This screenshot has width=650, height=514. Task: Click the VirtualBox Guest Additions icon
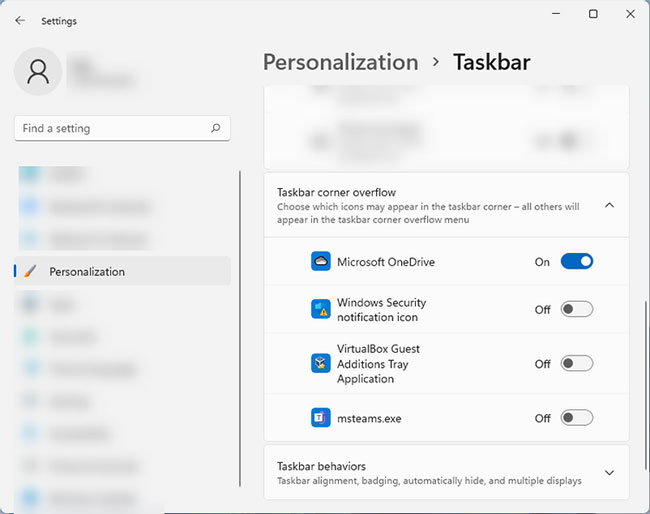tap(320, 364)
